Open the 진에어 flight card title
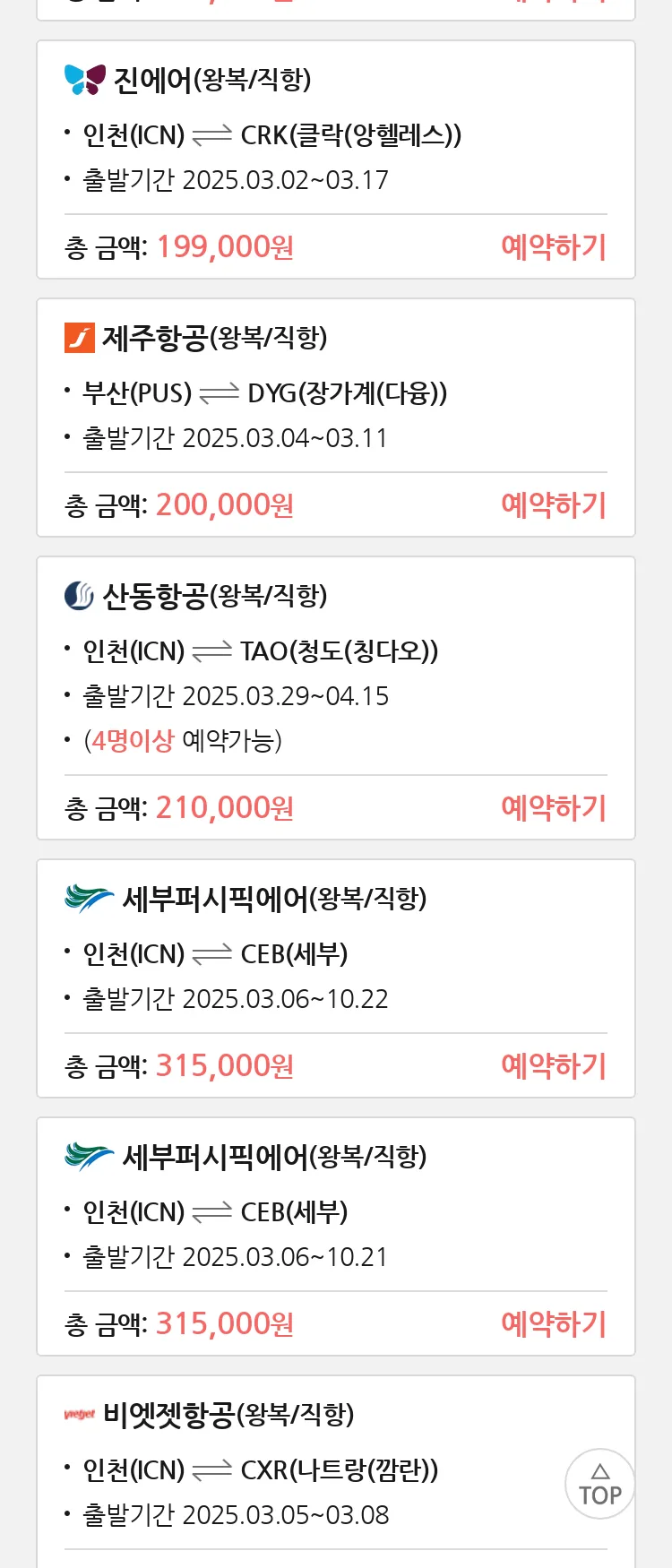This screenshot has width=672, height=1568. (x=212, y=80)
